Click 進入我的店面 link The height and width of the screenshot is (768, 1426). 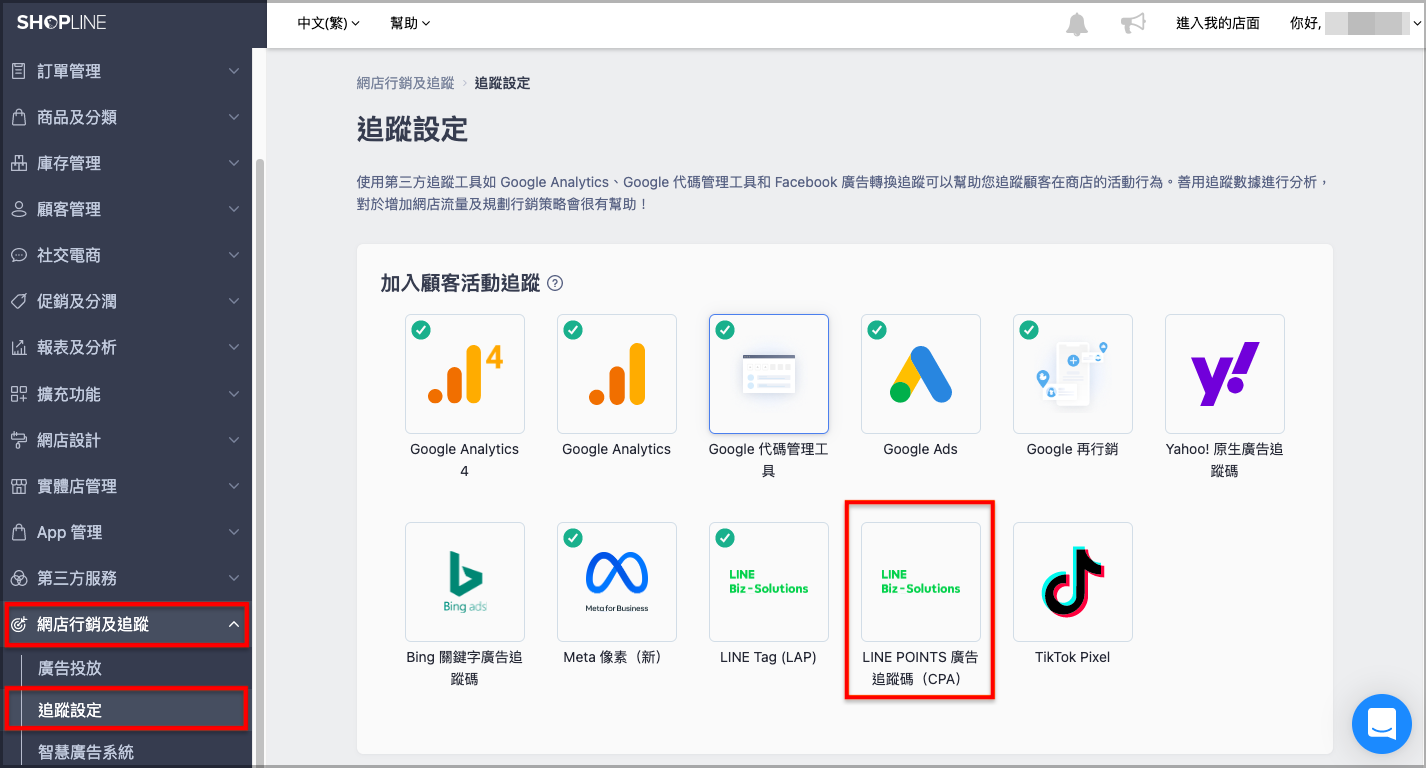(1218, 23)
